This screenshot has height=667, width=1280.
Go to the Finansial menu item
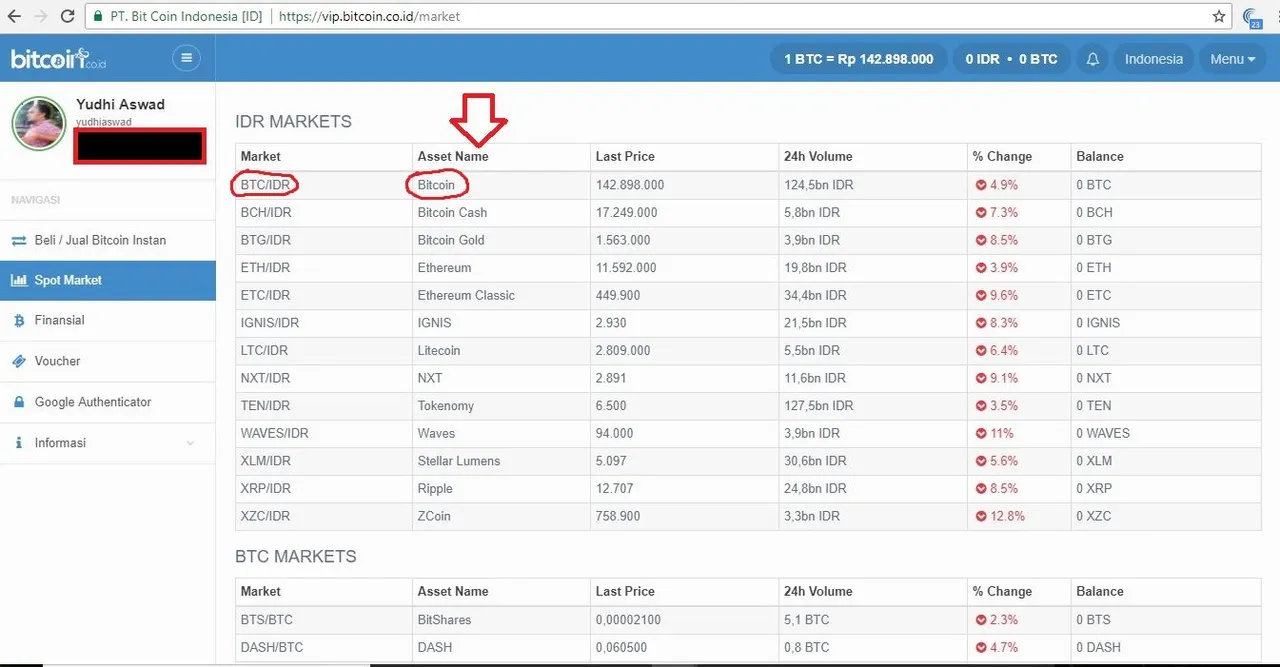tap(107, 320)
